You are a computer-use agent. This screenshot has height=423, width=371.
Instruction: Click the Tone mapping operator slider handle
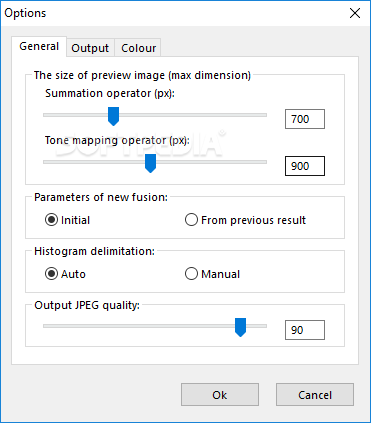pos(151,163)
